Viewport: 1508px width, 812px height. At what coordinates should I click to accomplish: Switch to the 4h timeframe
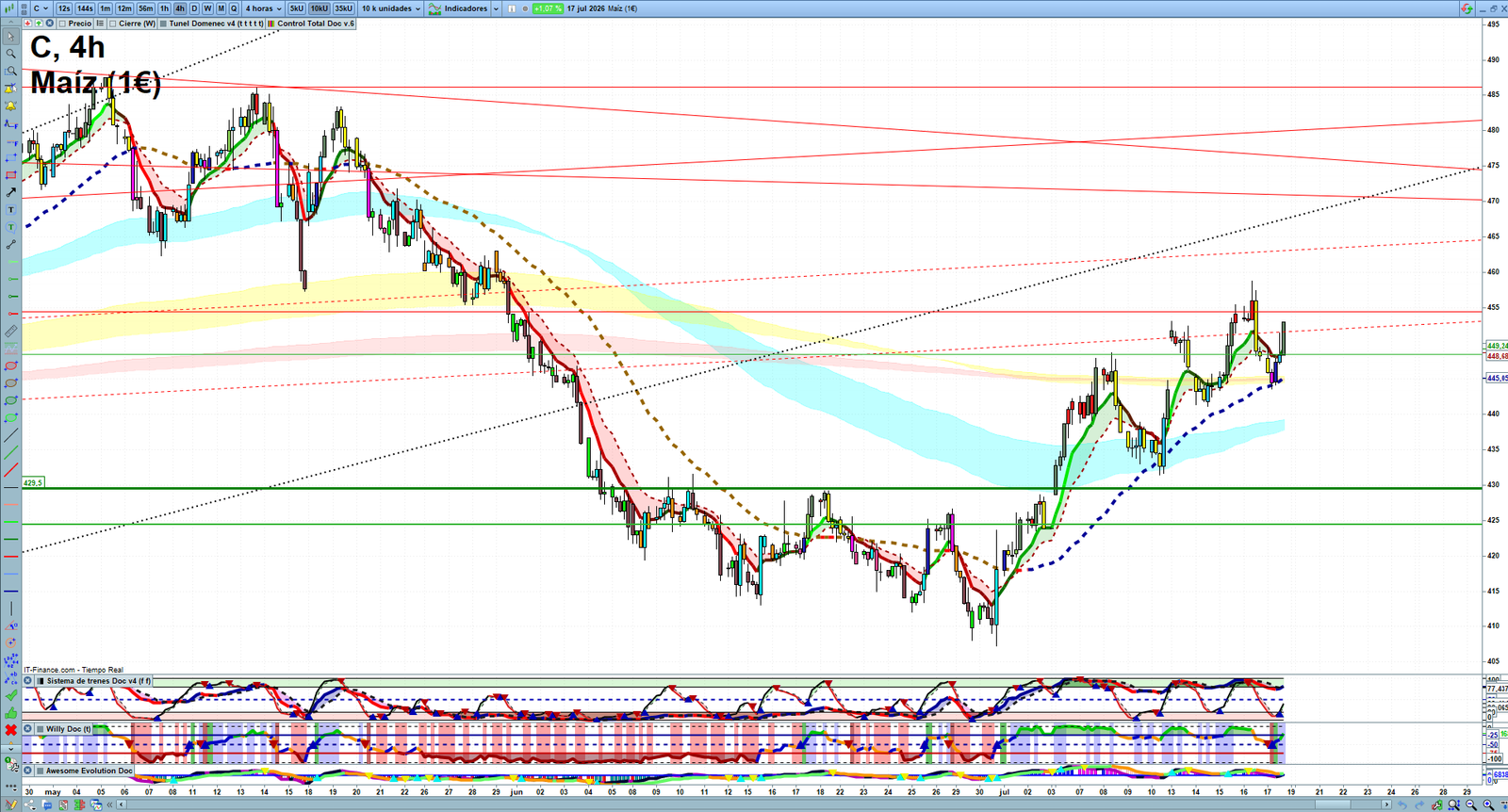click(x=180, y=8)
